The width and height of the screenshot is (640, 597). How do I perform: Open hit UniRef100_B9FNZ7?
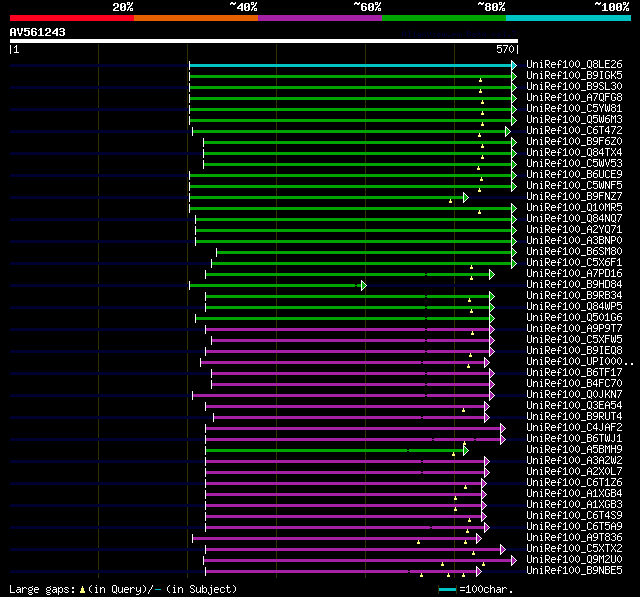point(574,197)
